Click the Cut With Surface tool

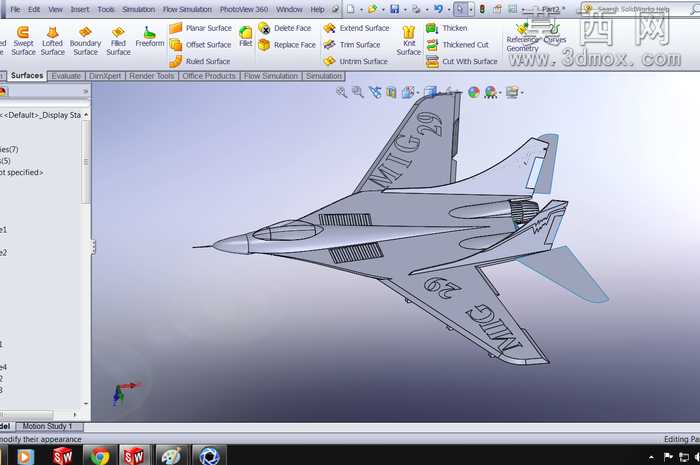(462, 61)
